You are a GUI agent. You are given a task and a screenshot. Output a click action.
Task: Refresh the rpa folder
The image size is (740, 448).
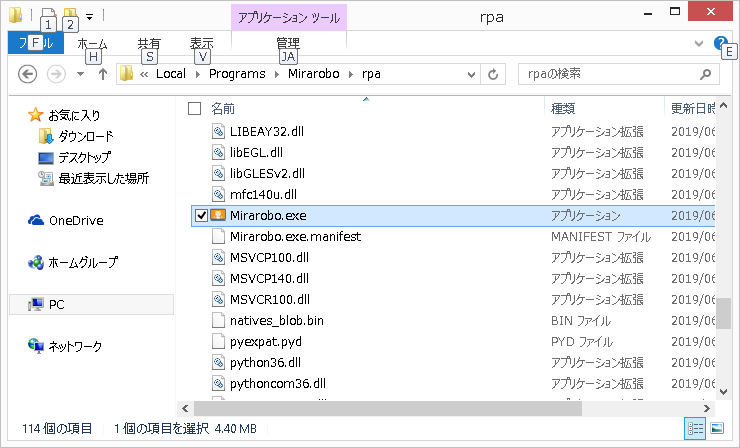[493, 75]
